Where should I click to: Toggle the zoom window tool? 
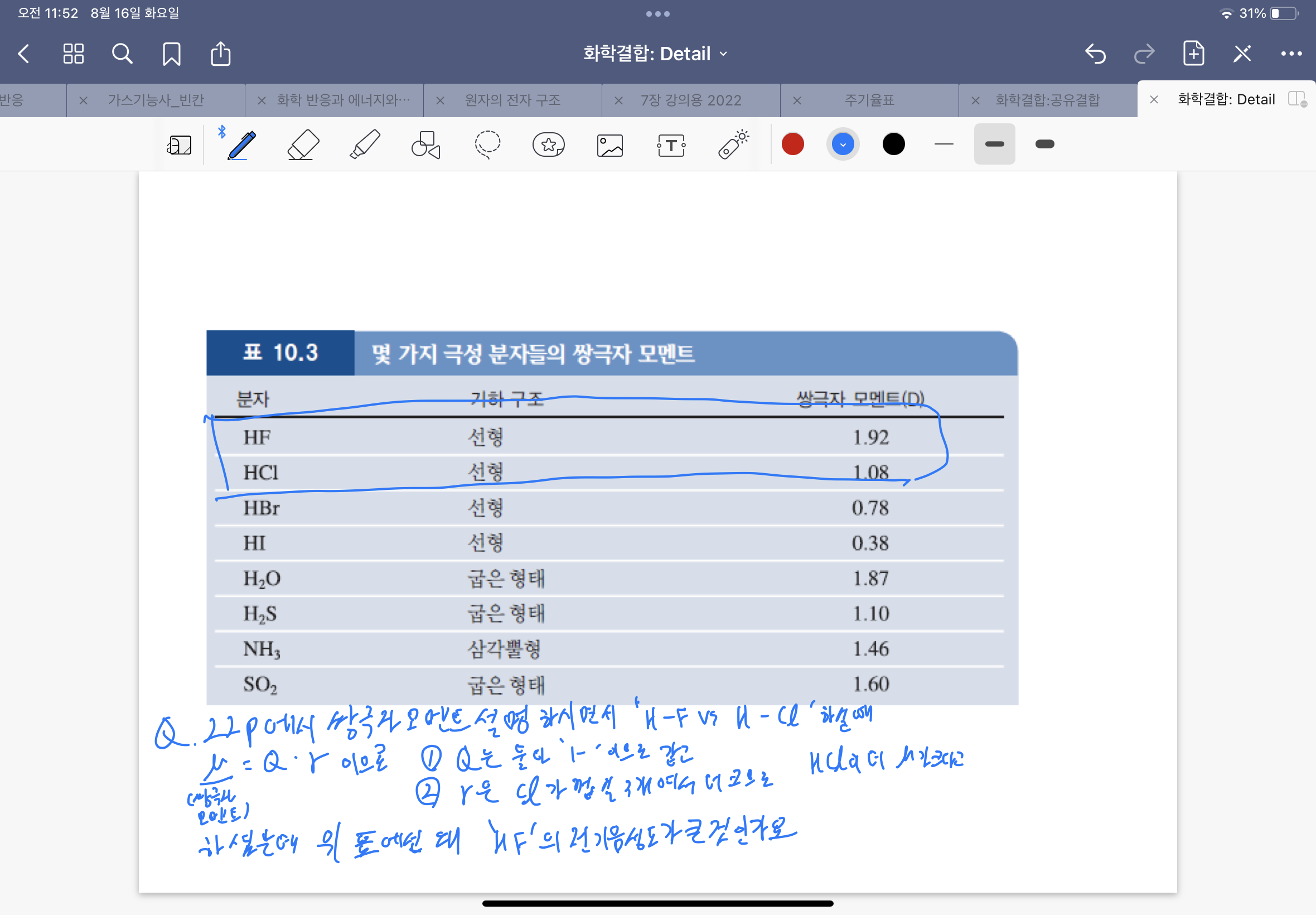pyautogui.click(x=180, y=145)
